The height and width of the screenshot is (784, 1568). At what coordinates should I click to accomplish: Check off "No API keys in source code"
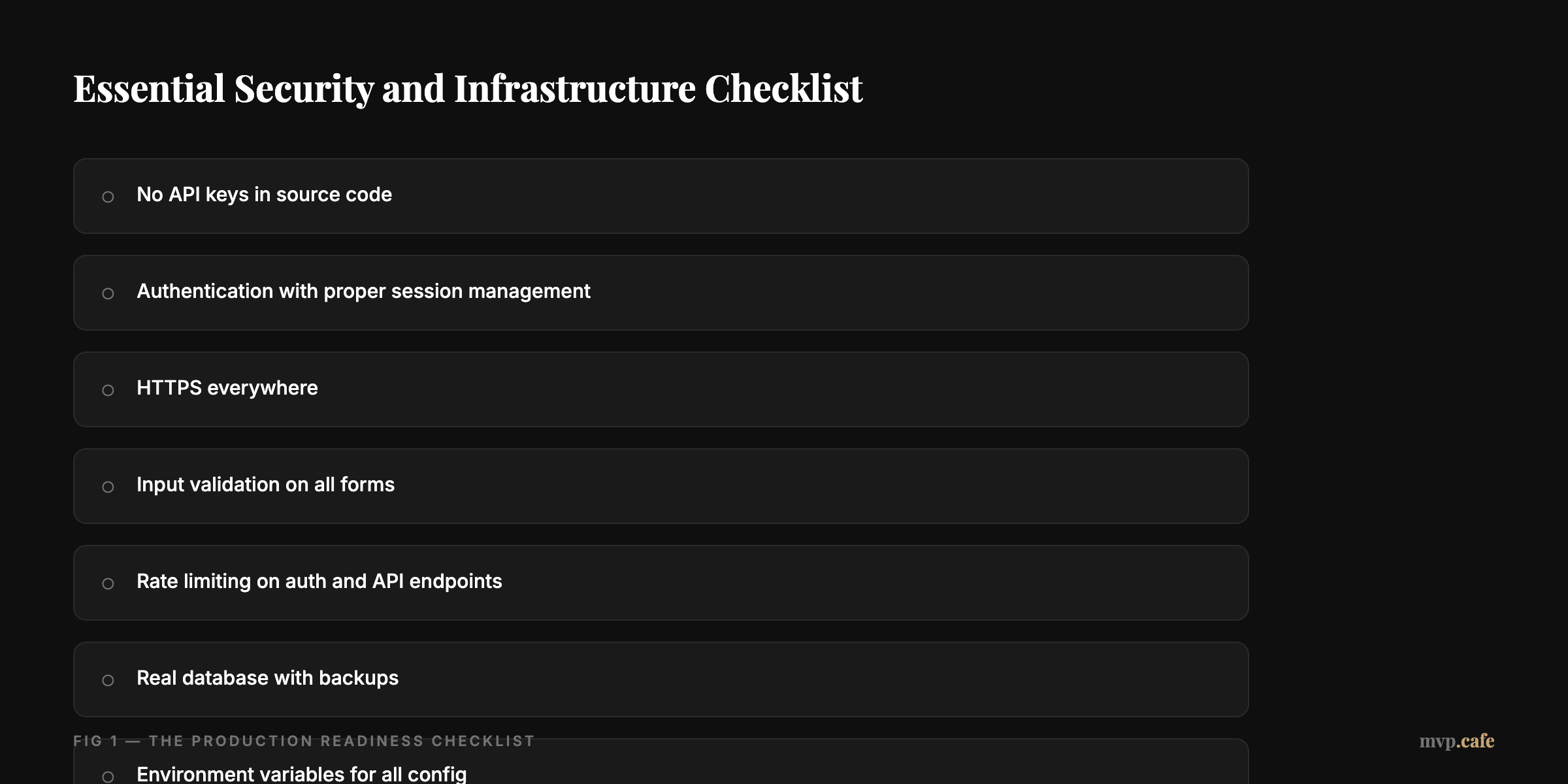(108, 196)
